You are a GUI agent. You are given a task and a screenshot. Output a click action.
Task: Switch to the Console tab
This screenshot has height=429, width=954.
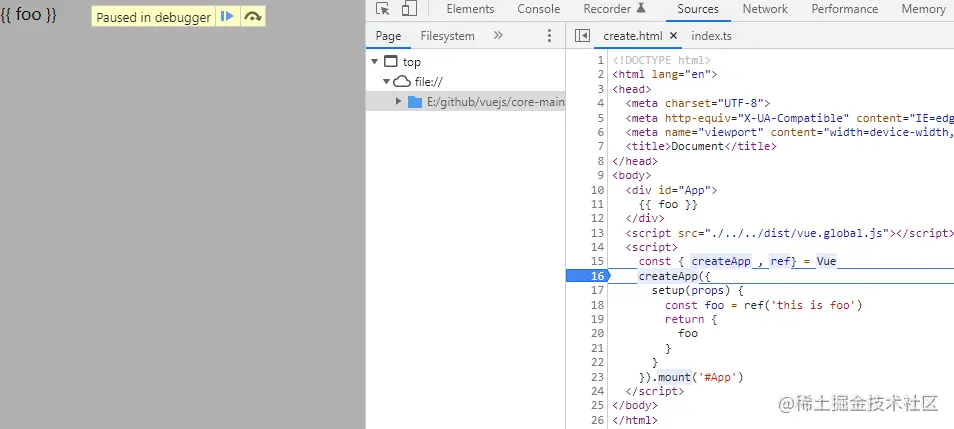click(538, 9)
